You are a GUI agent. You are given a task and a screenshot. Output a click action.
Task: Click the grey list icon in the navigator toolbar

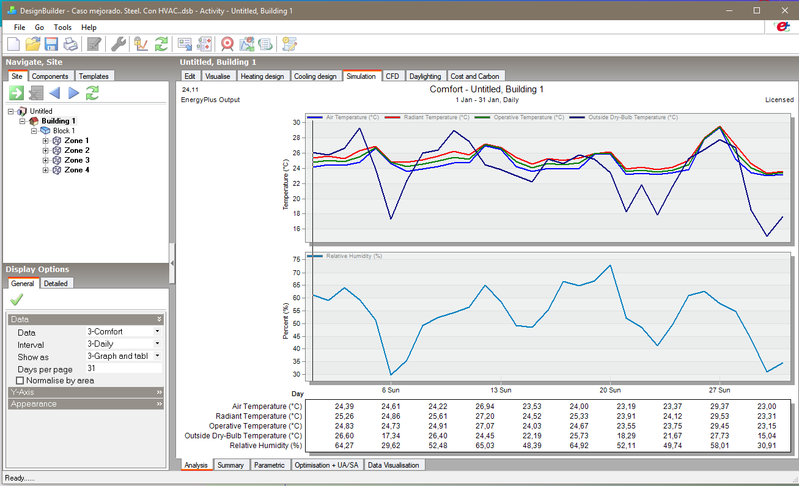[x=36, y=93]
